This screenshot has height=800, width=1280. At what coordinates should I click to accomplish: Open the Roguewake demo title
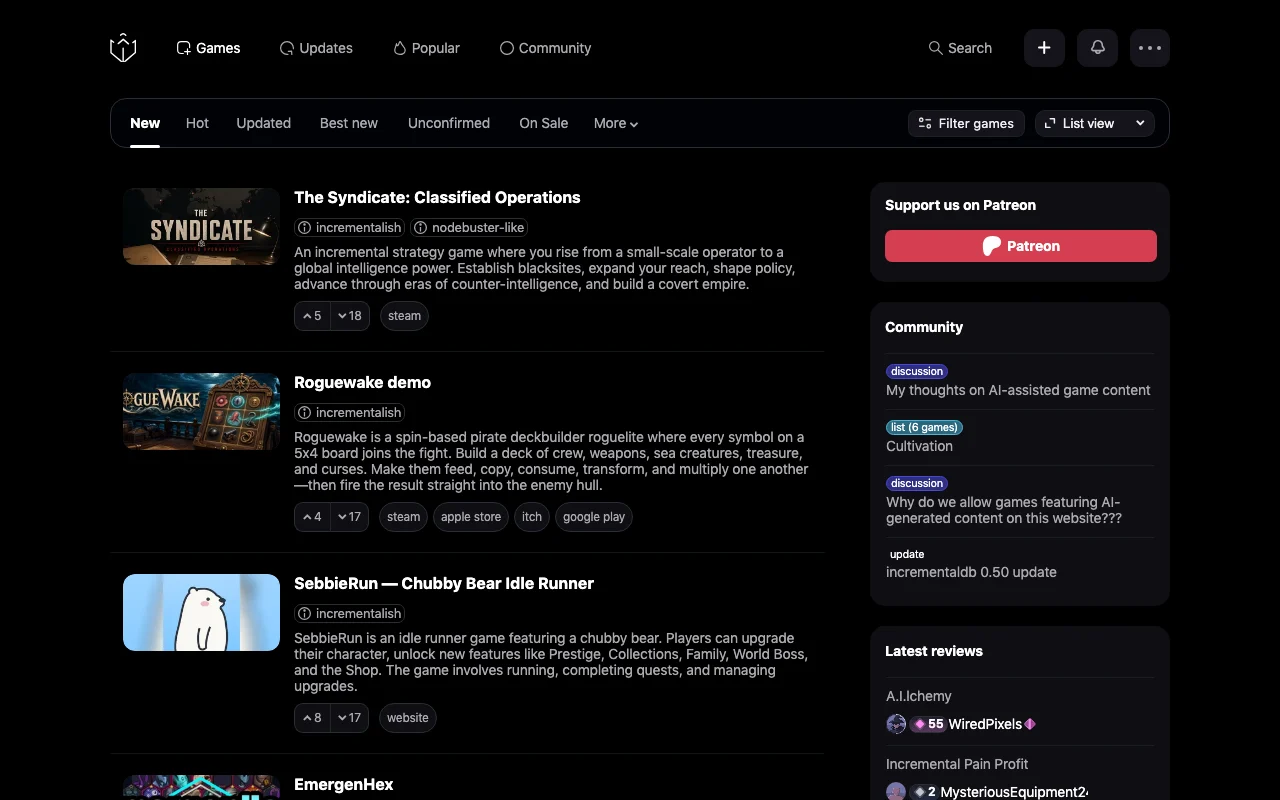point(362,382)
